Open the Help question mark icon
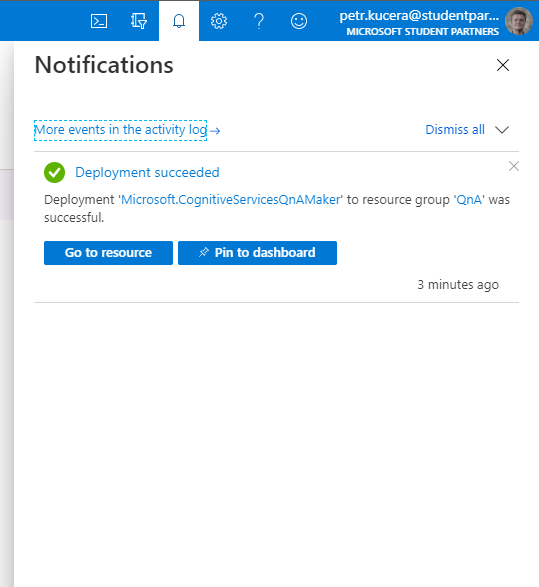539x587 pixels. click(259, 21)
